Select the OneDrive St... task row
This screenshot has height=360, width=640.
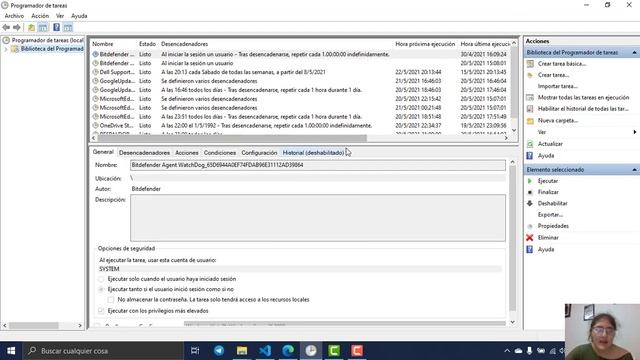coord(300,126)
